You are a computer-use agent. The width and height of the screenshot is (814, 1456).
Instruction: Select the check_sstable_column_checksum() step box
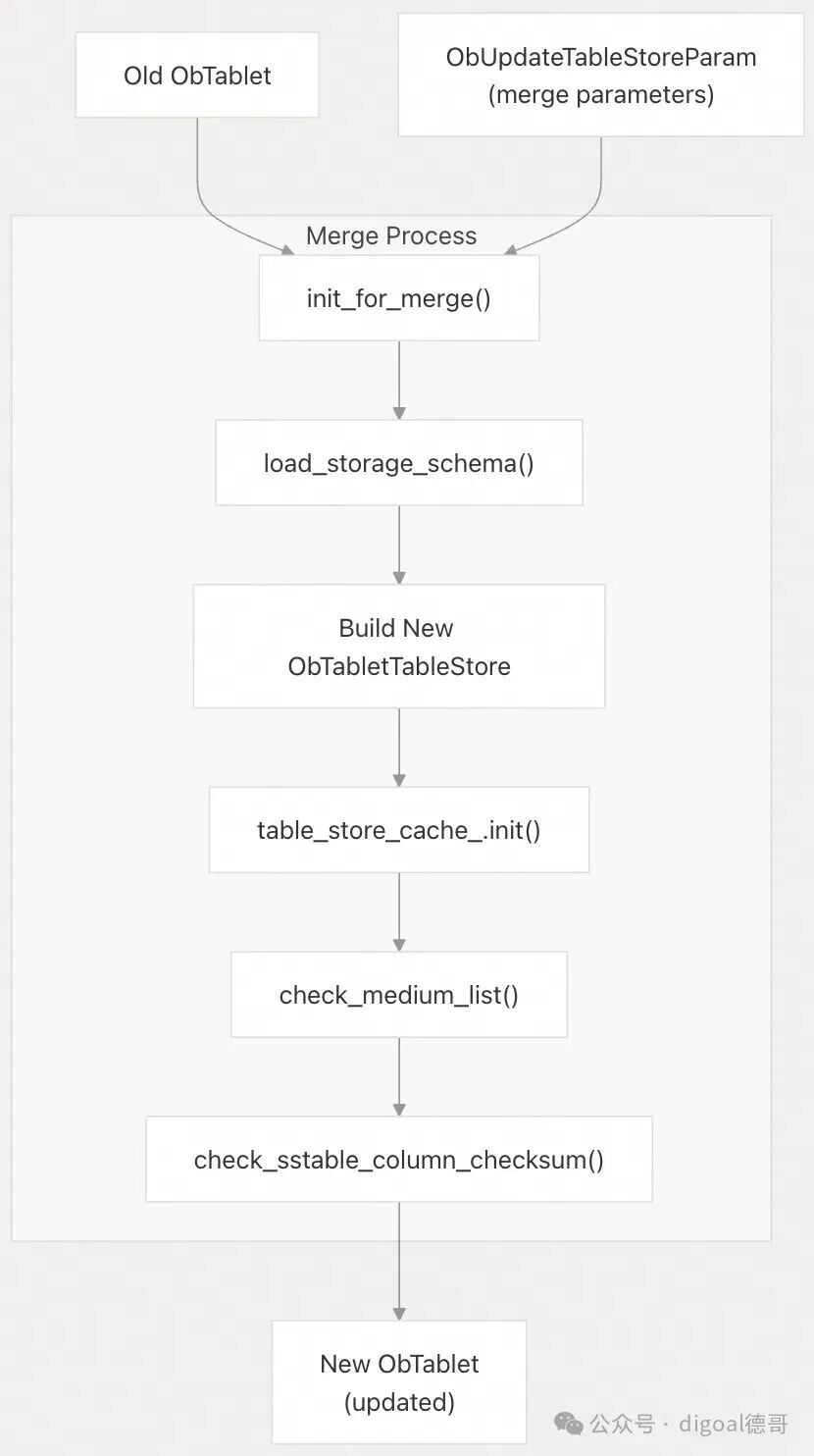point(399,1160)
